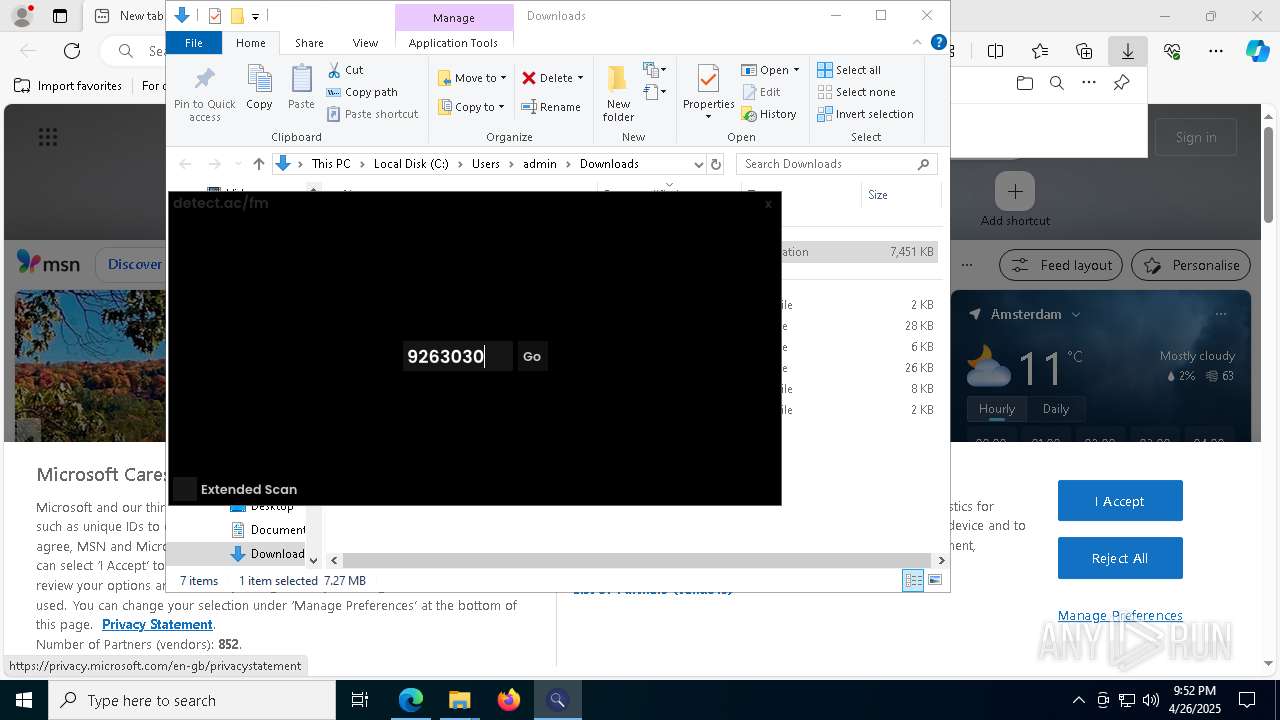The height and width of the screenshot is (720, 1280).
Task: Open Edge Downloads toolbar icon
Action: [1127, 51]
